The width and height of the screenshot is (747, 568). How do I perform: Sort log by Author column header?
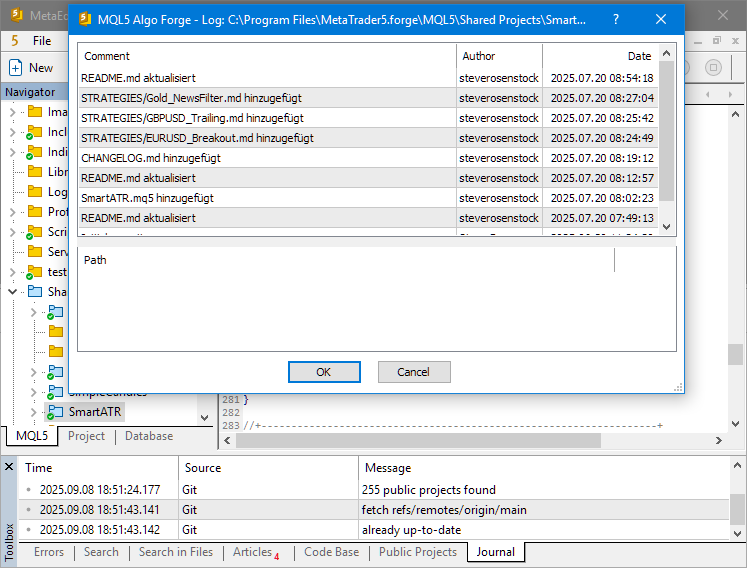point(499,56)
